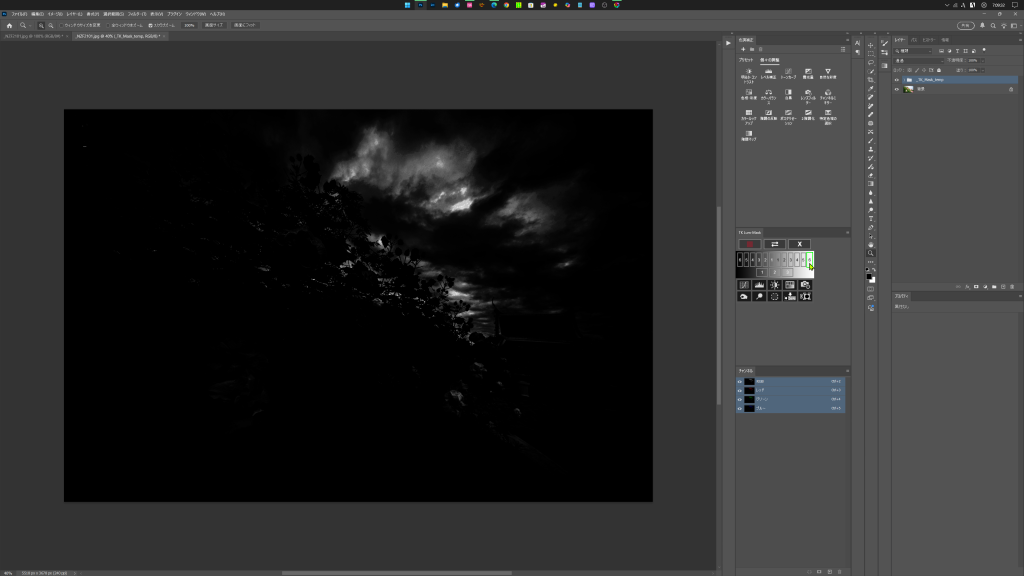Click the TK Lum-Mask X button

(799, 244)
